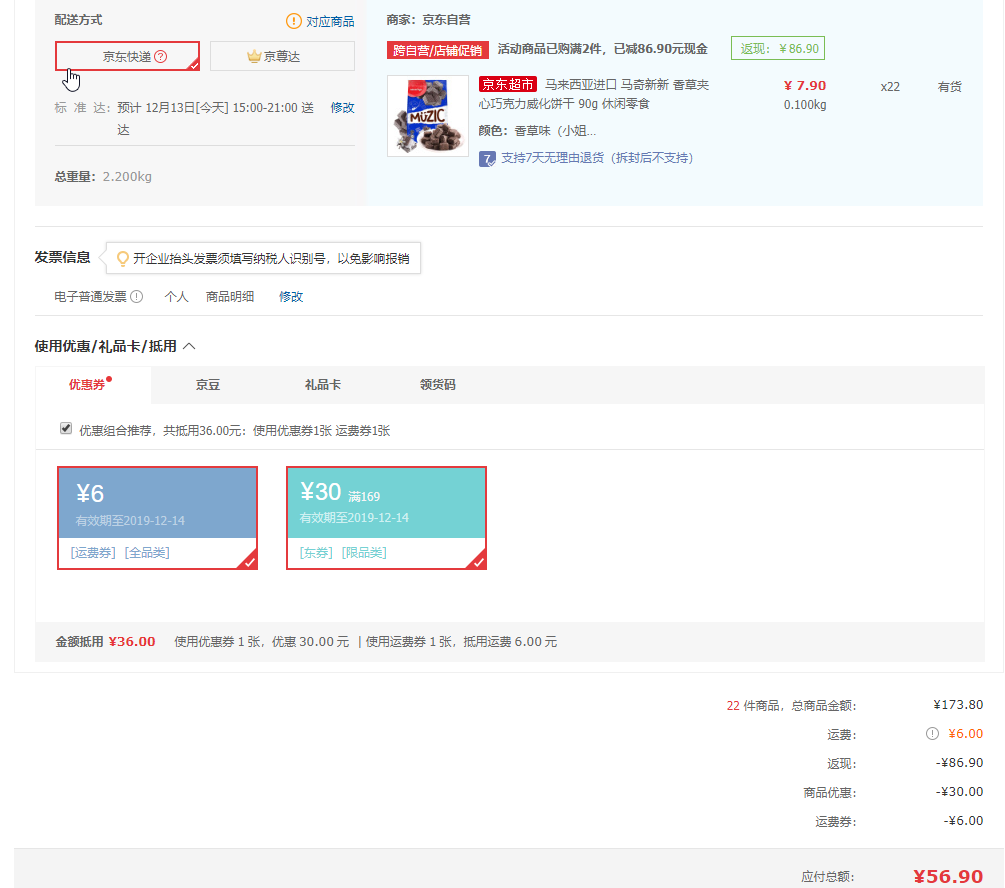Click the 京东超市 tag

click(508, 84)
